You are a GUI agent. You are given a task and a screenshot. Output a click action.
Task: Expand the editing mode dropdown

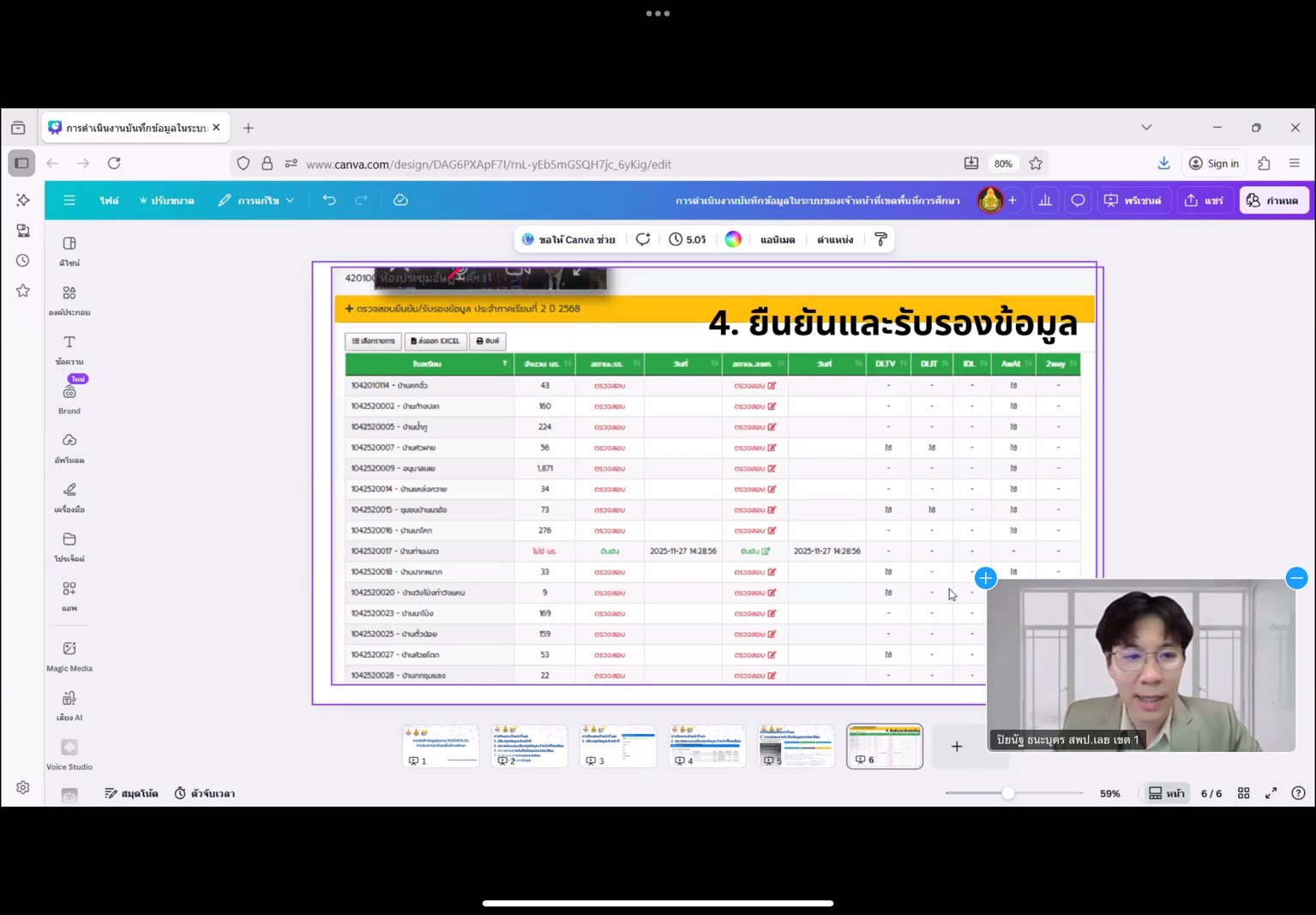(256, 200)
